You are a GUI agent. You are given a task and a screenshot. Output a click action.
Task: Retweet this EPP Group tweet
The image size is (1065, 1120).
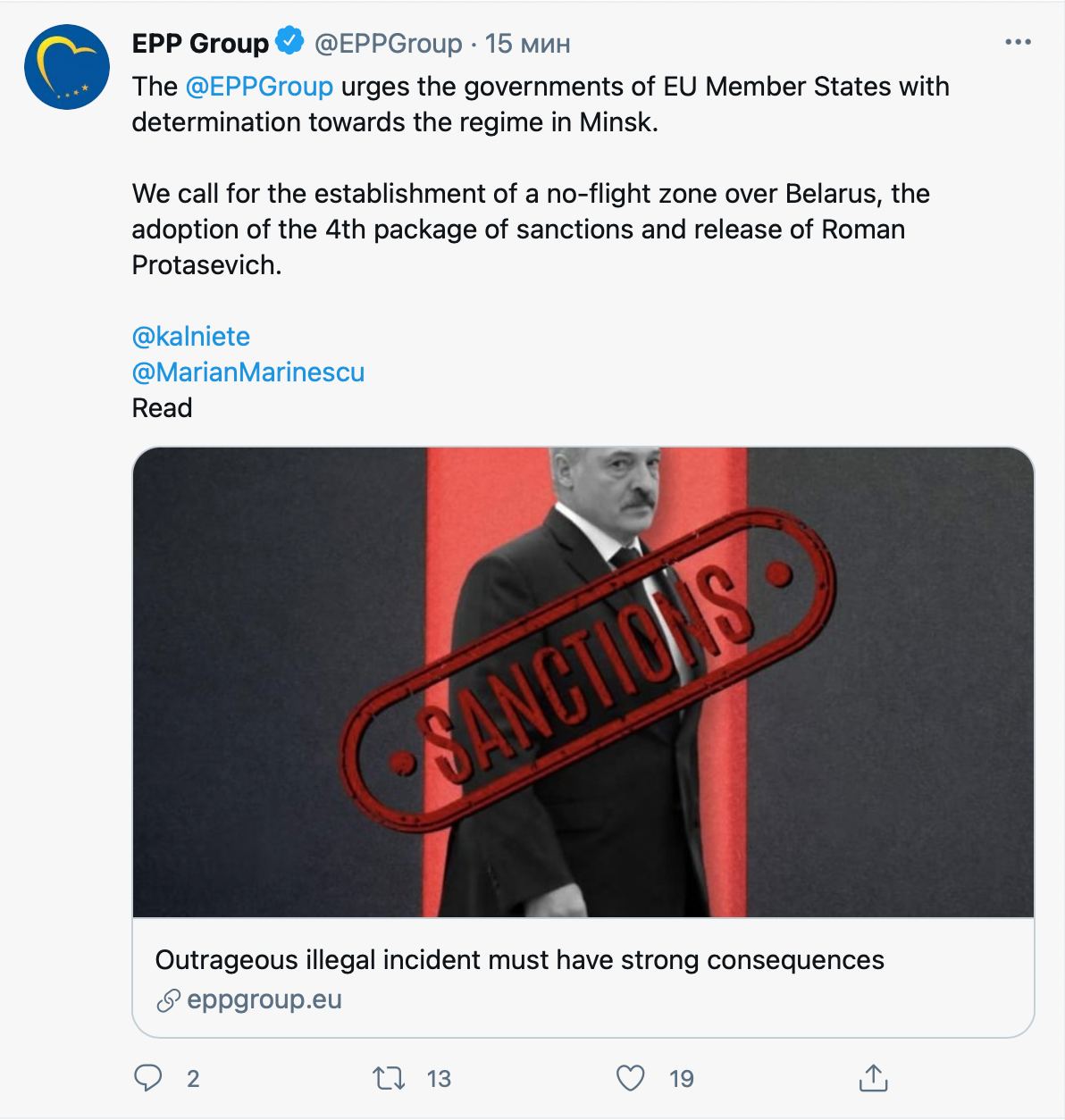tap(388, 1078)
